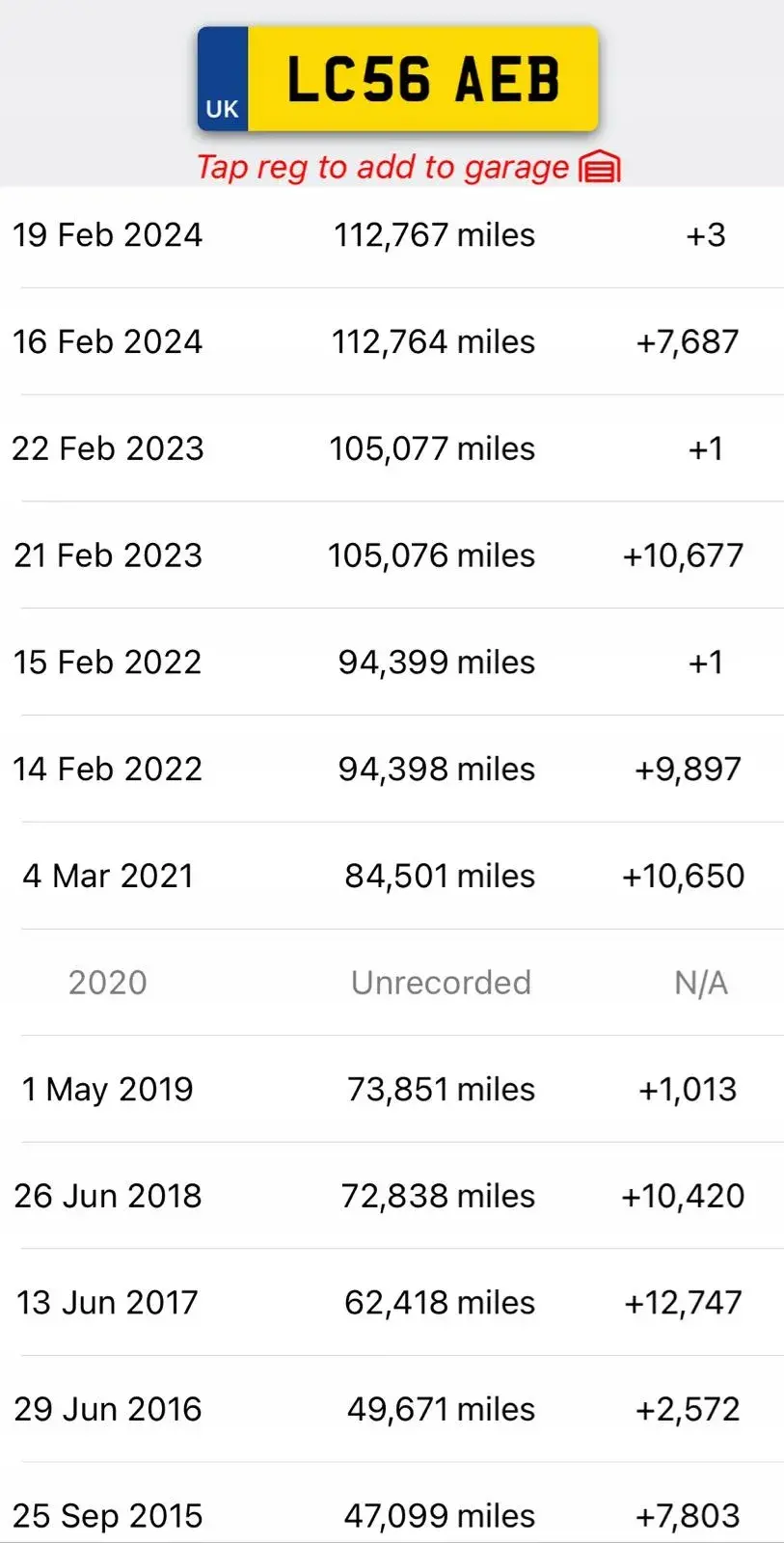The width and height of the screenshot is (784, 1543).
Task: Tap the greyed 2020 Unrecorded row
Action: (392, 983)
